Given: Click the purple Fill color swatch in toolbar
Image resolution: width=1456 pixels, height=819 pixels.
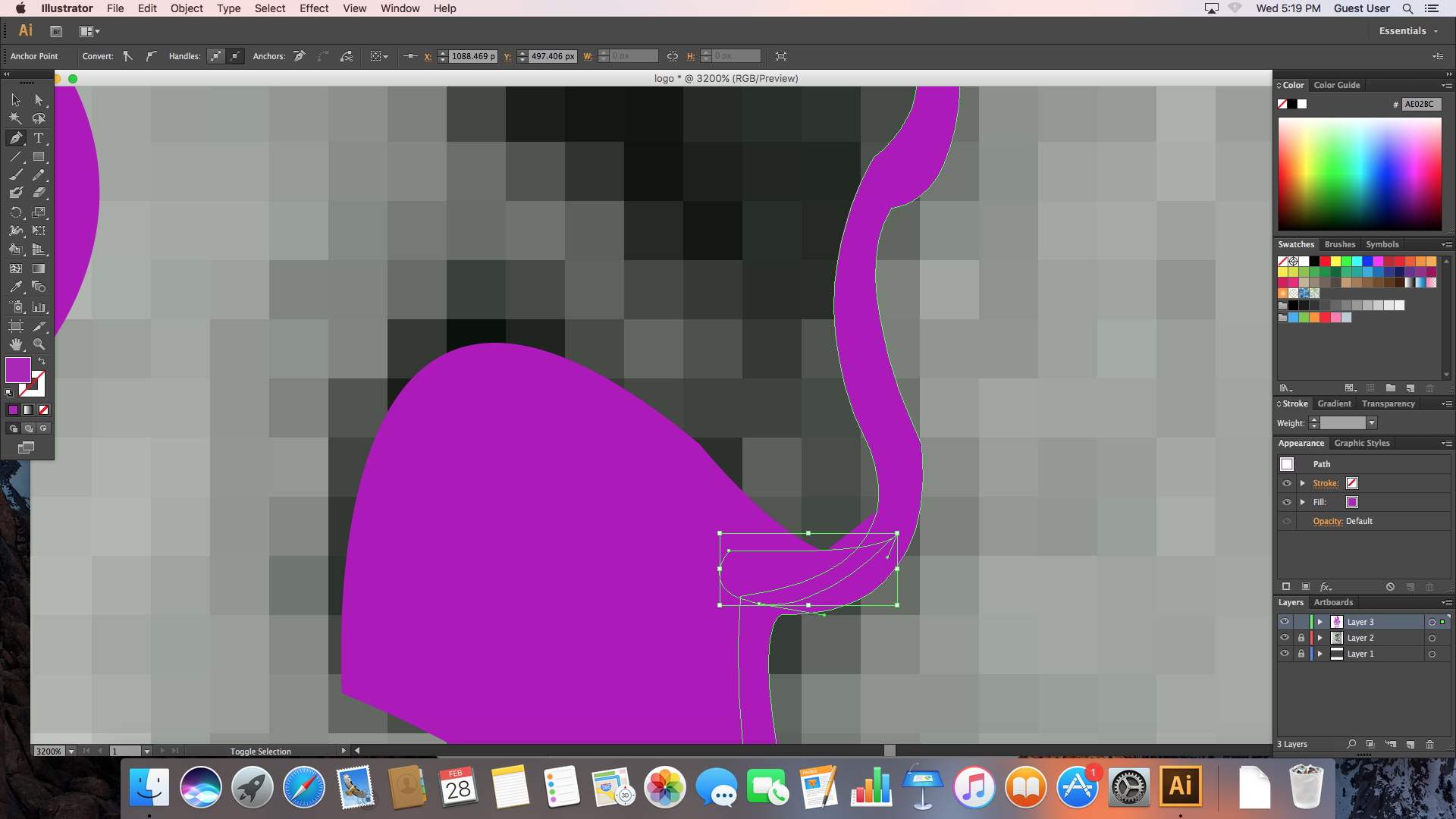Looking at the screenshot, I should pos(17,370).
